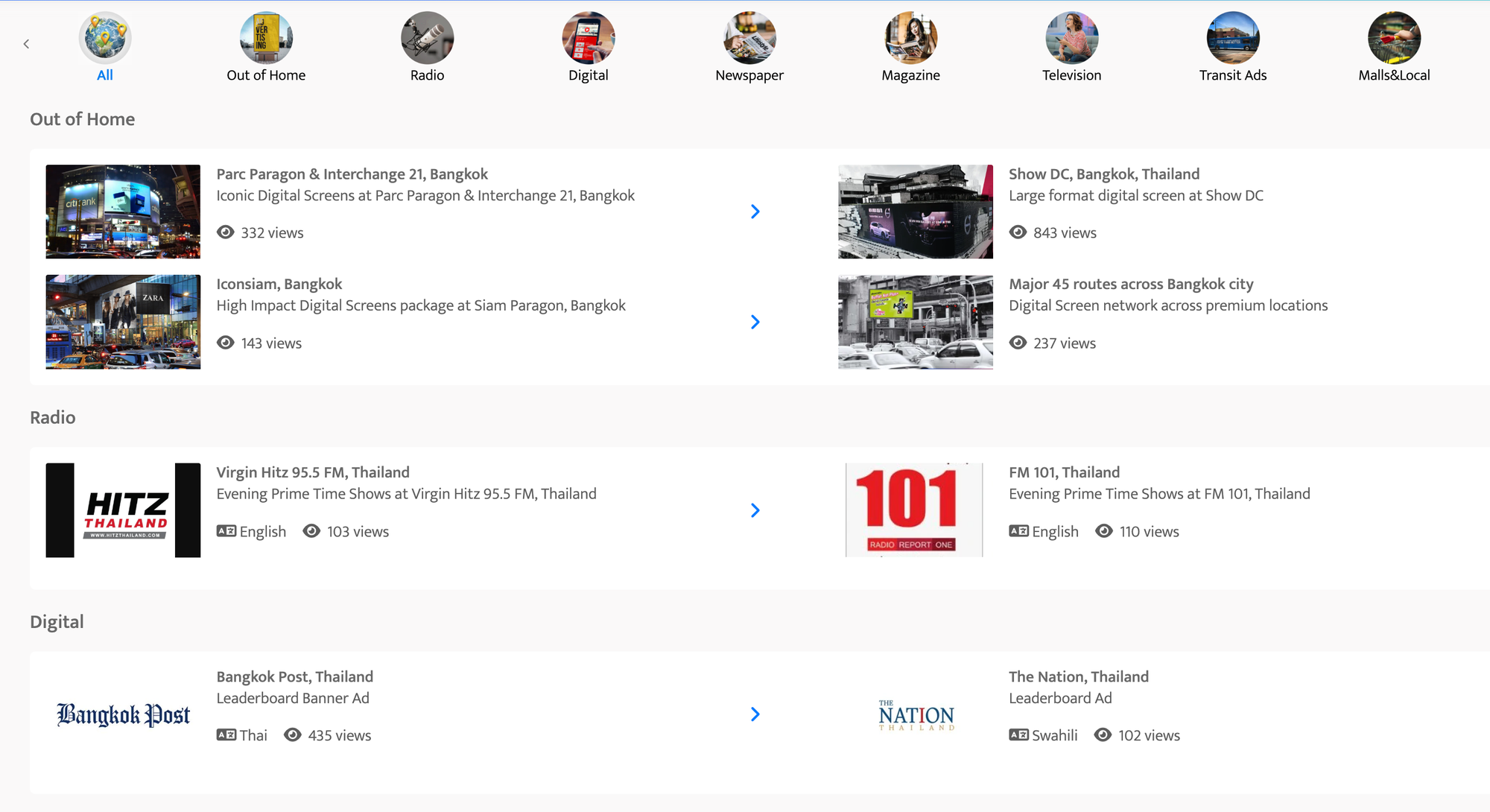Viewport: 1490px width, 812px height.
Task: Click eye icon beside 102 views
Action: pyautogui.click(x=1103, y=735)
